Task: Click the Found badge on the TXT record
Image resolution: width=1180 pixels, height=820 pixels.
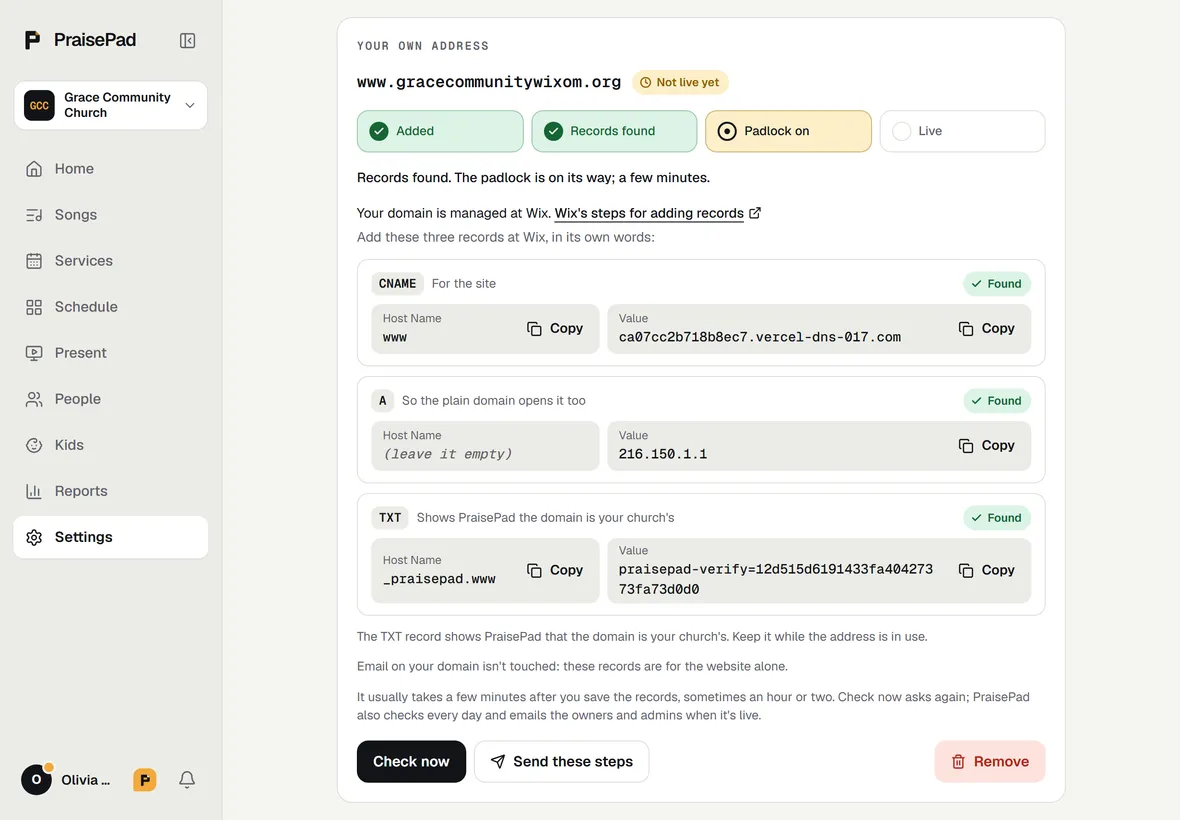Action: click(x=996, y=518)
